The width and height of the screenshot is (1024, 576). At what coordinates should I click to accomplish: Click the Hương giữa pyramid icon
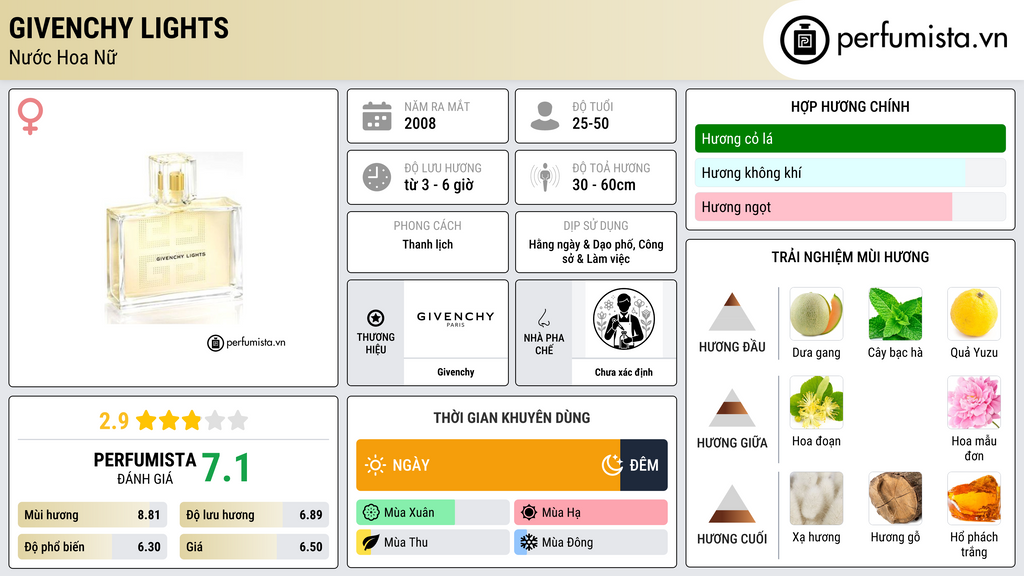click(732, 408)
